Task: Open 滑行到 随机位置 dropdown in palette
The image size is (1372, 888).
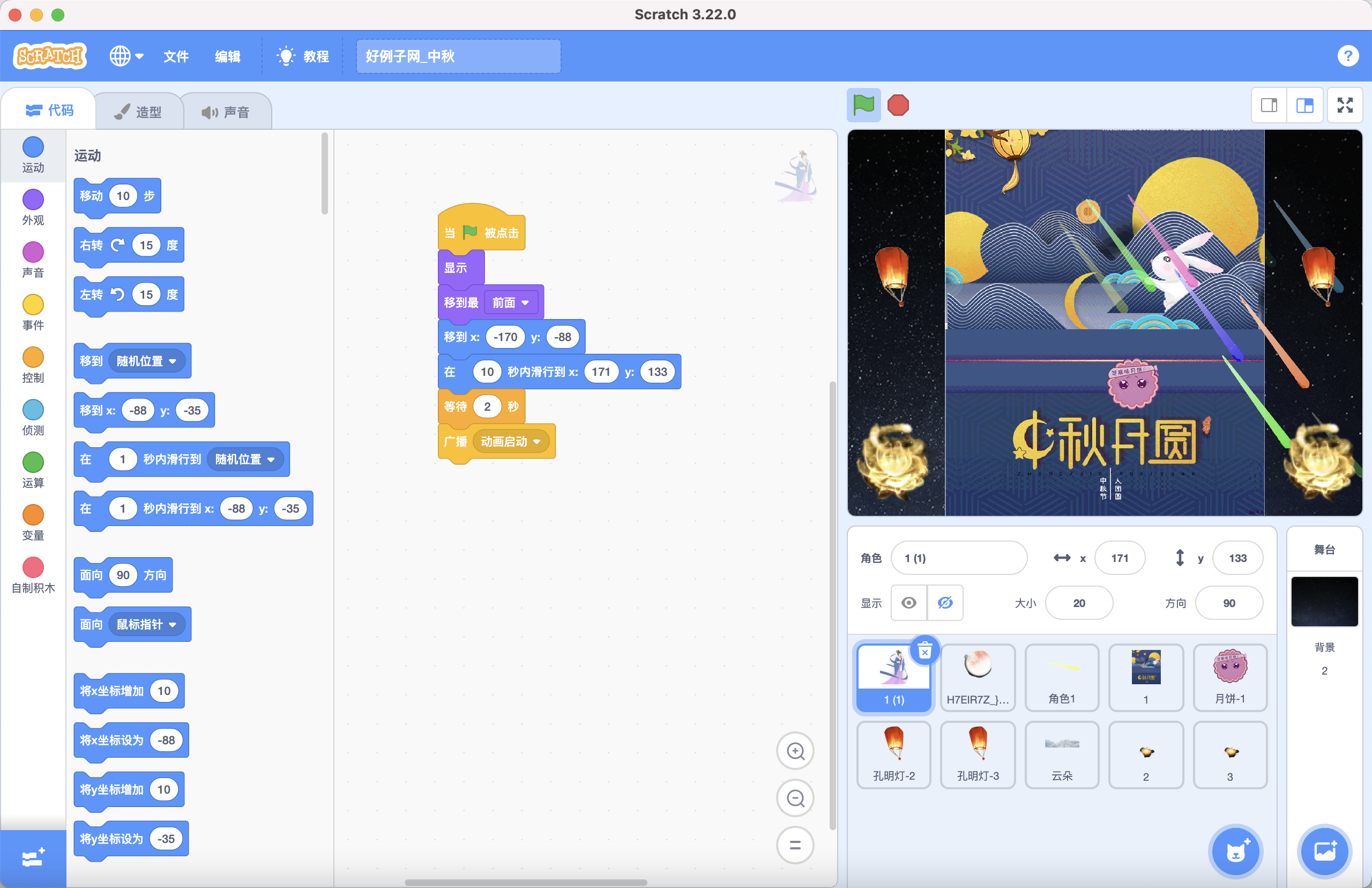Action: click(x=245, y=459)
